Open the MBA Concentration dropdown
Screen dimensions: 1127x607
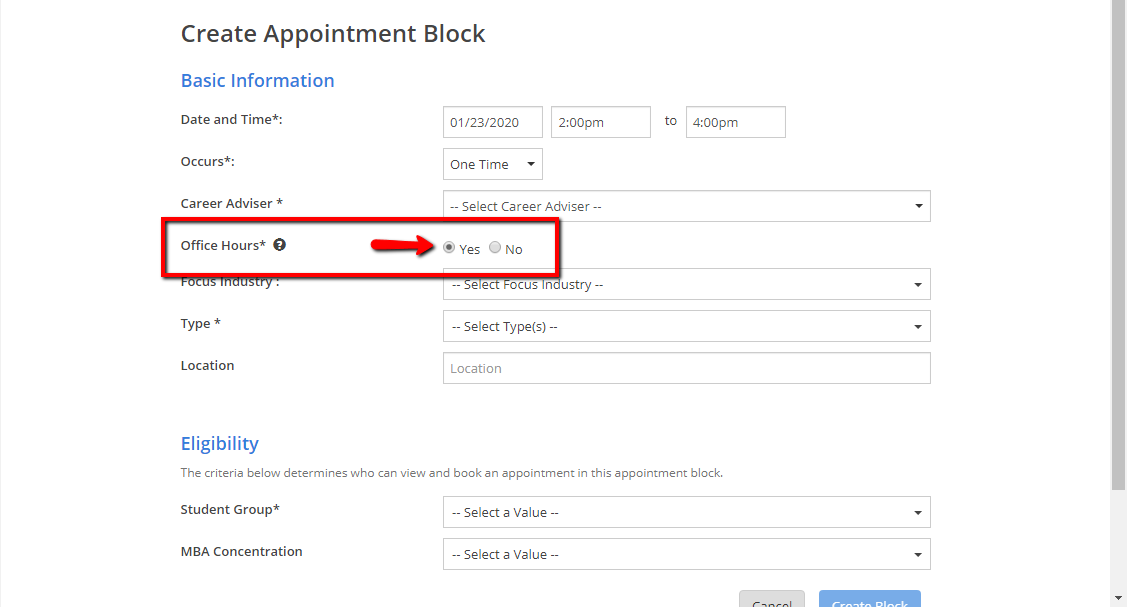pos(686,554)
